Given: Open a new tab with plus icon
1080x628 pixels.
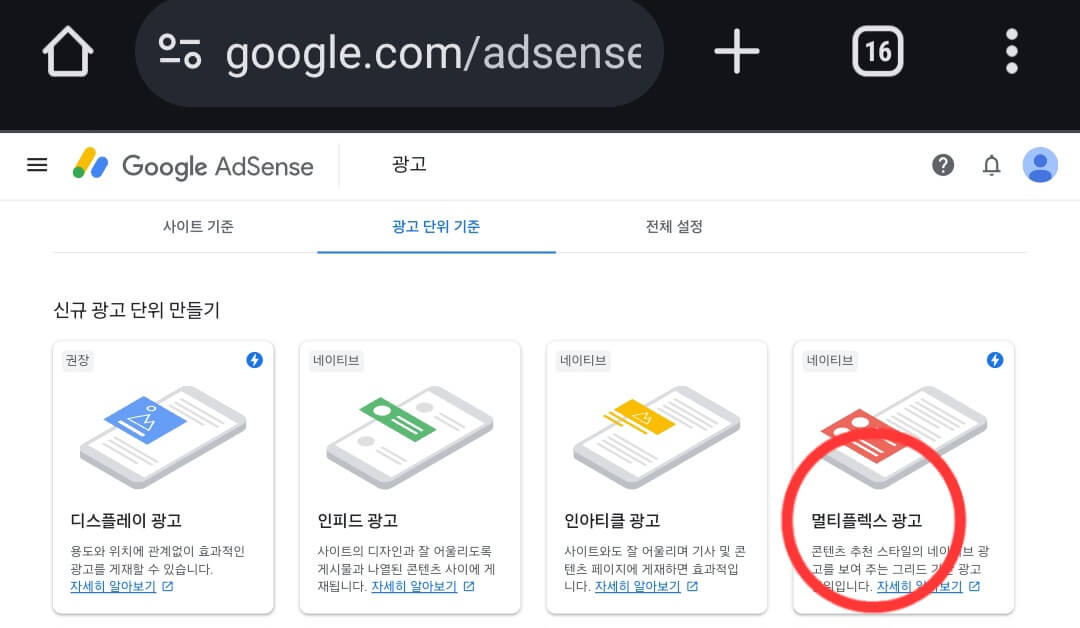Looking at the screenshot, I should tap(736, 51).
